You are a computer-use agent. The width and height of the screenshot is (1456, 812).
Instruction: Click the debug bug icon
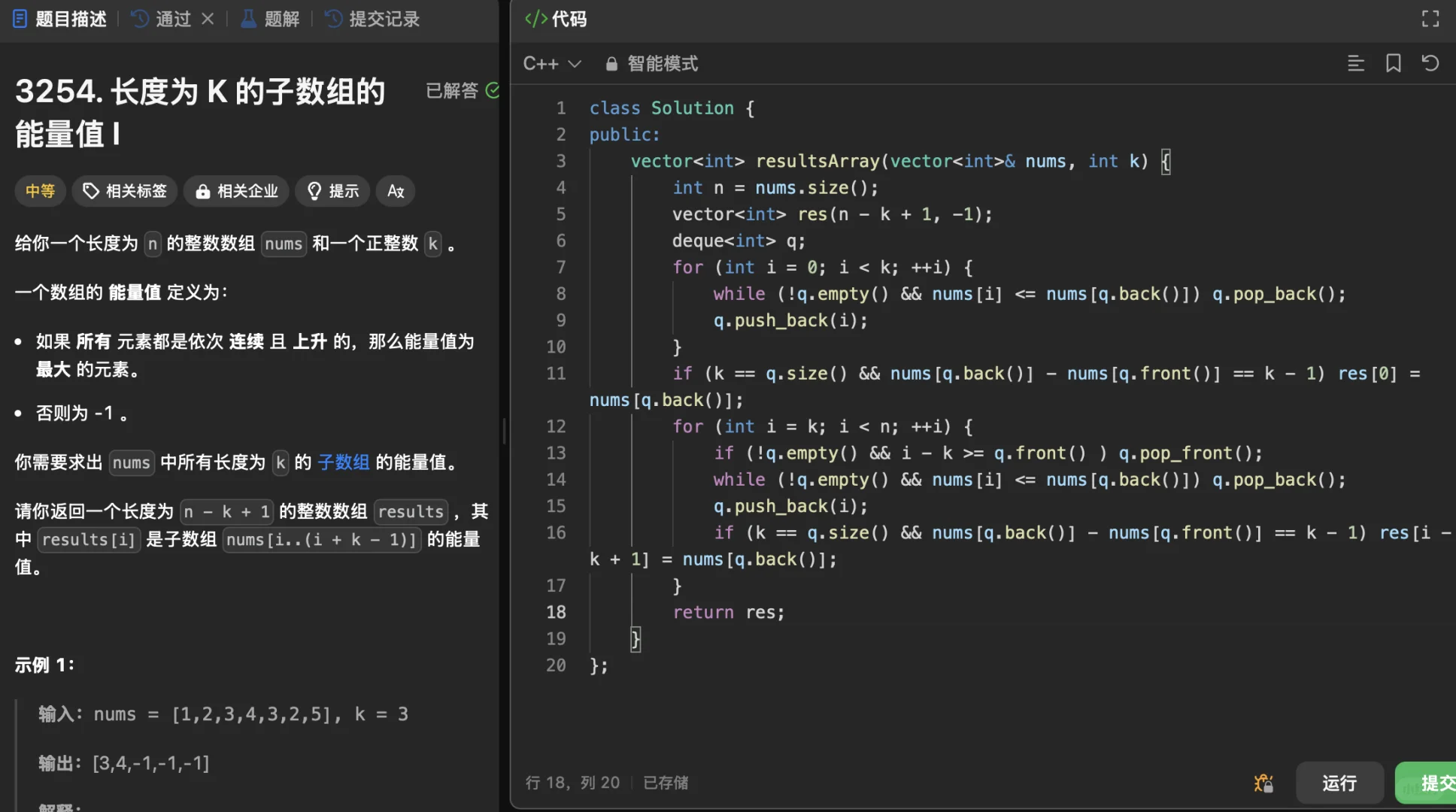pyautogui.click(x=1263, y=783)
